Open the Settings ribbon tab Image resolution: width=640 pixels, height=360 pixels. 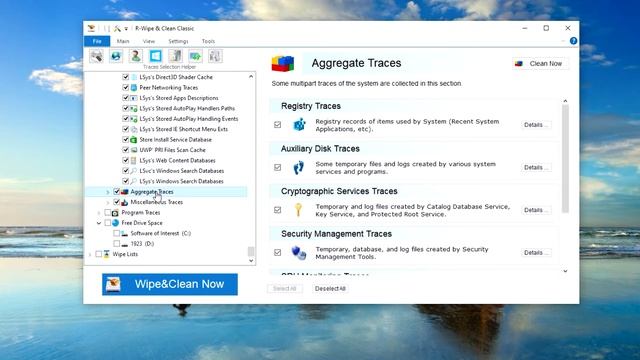click(x=178, y=41)
